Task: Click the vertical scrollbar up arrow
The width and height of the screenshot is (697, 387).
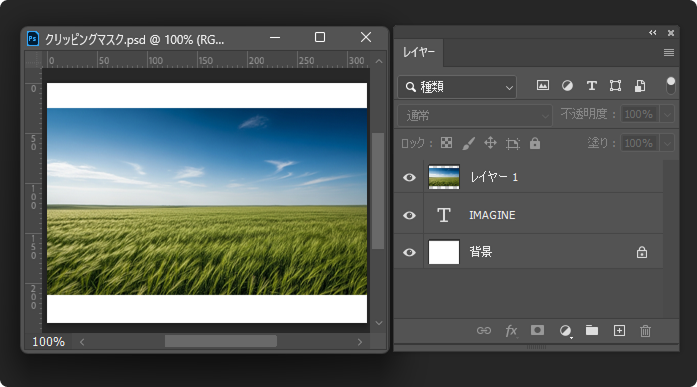Action: click(x=379, y=61)
